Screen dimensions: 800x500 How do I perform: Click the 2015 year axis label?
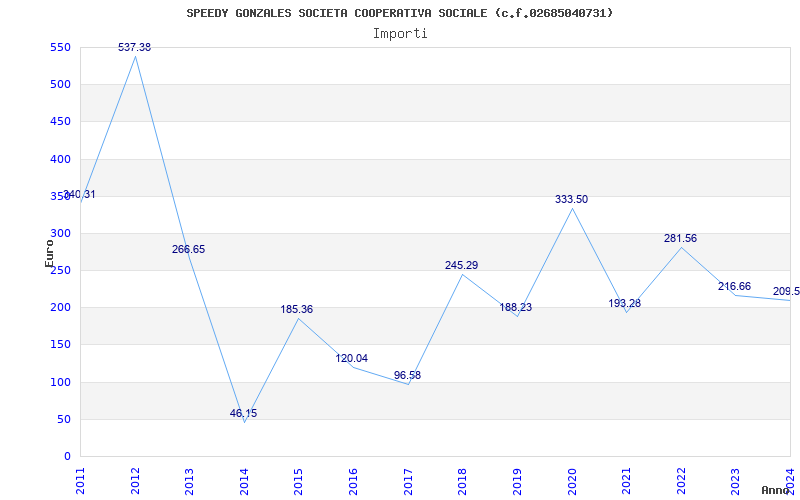tap(298, 481)
